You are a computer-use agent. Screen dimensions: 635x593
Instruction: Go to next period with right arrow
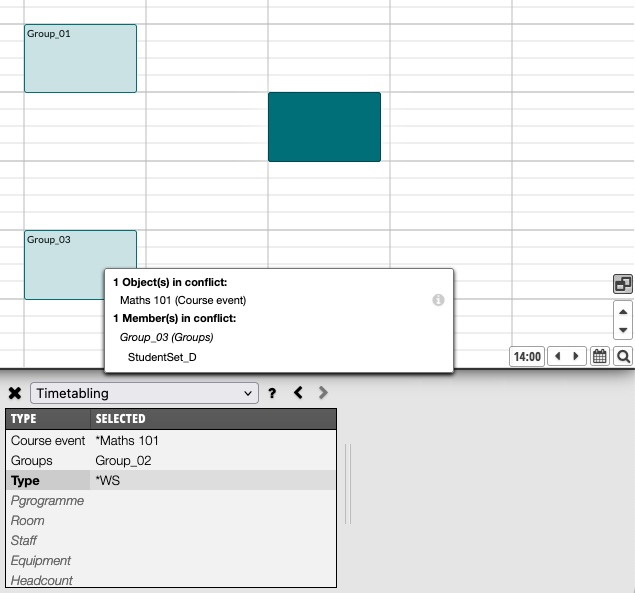(x=576, y=357)
